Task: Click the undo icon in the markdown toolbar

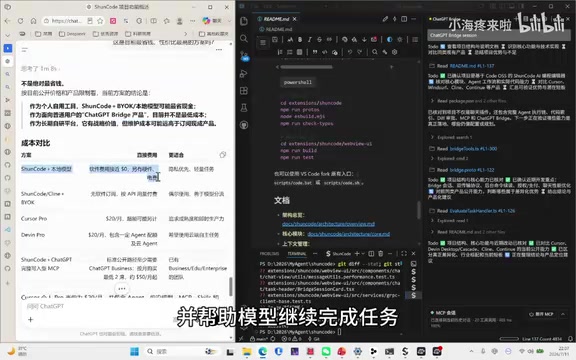Action: [350, 52]
